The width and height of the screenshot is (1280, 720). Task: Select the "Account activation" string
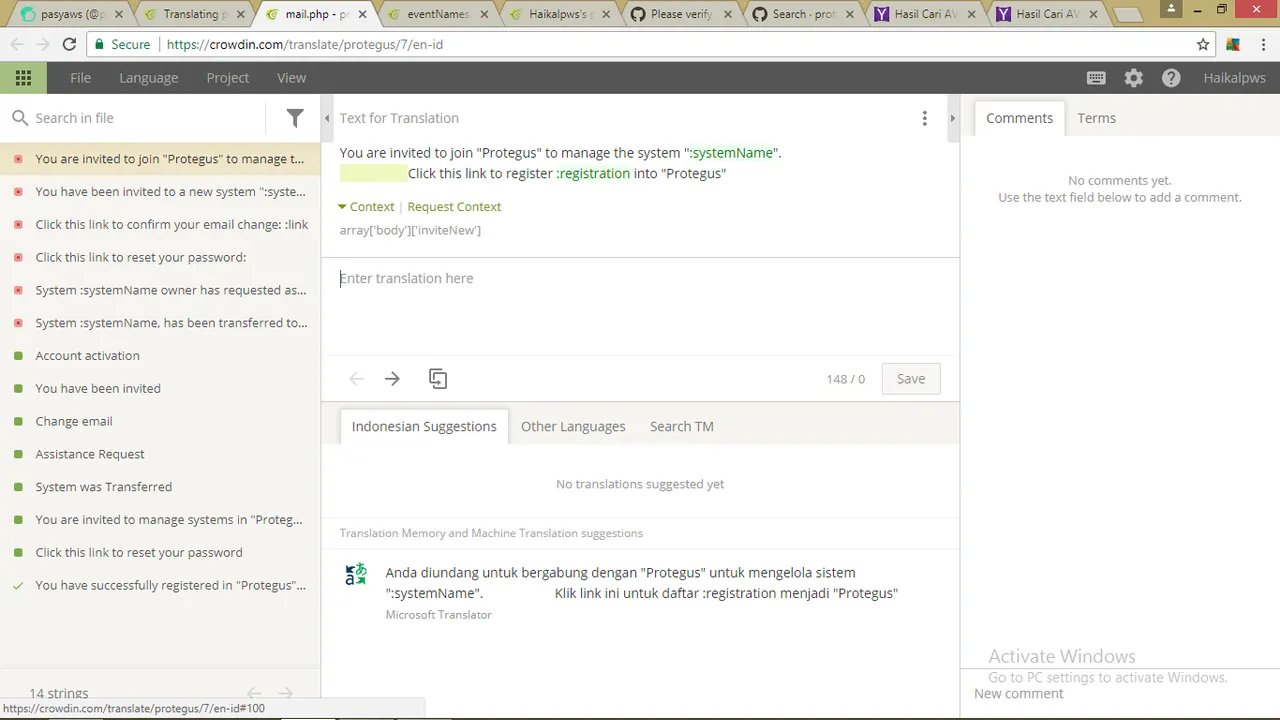tap(160, 356)
